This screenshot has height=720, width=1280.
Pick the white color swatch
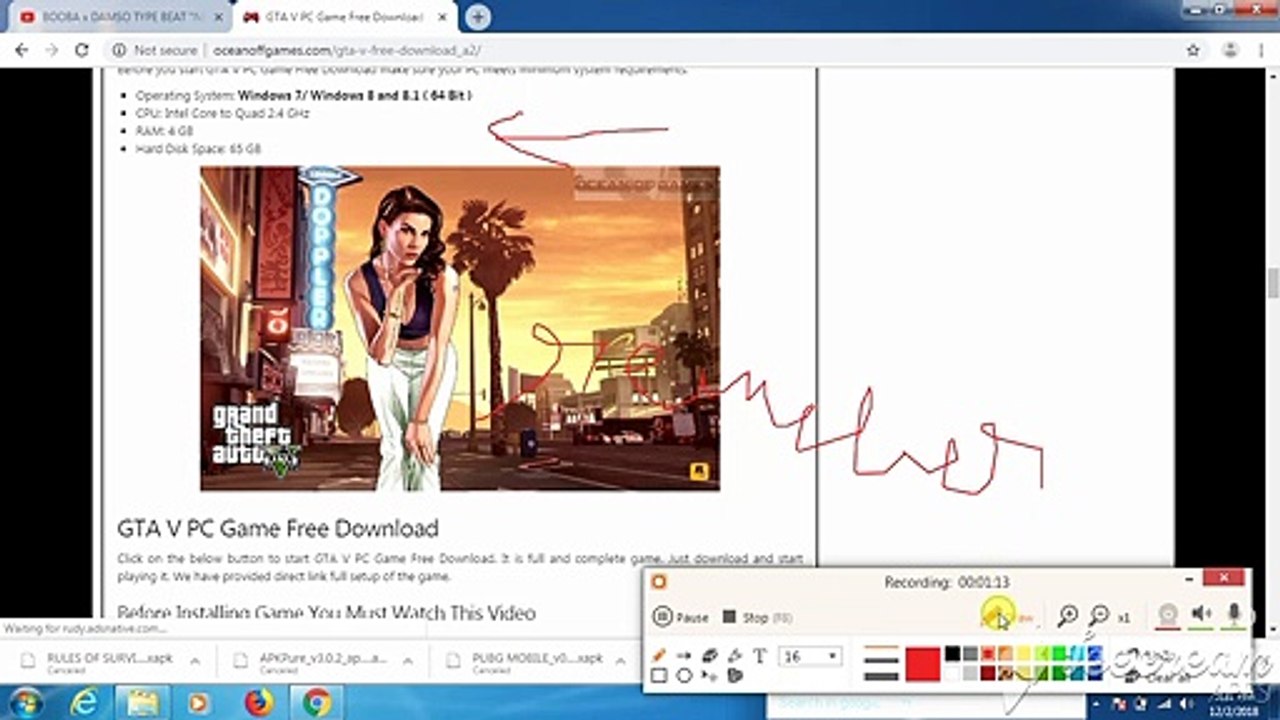coord(952,673)
